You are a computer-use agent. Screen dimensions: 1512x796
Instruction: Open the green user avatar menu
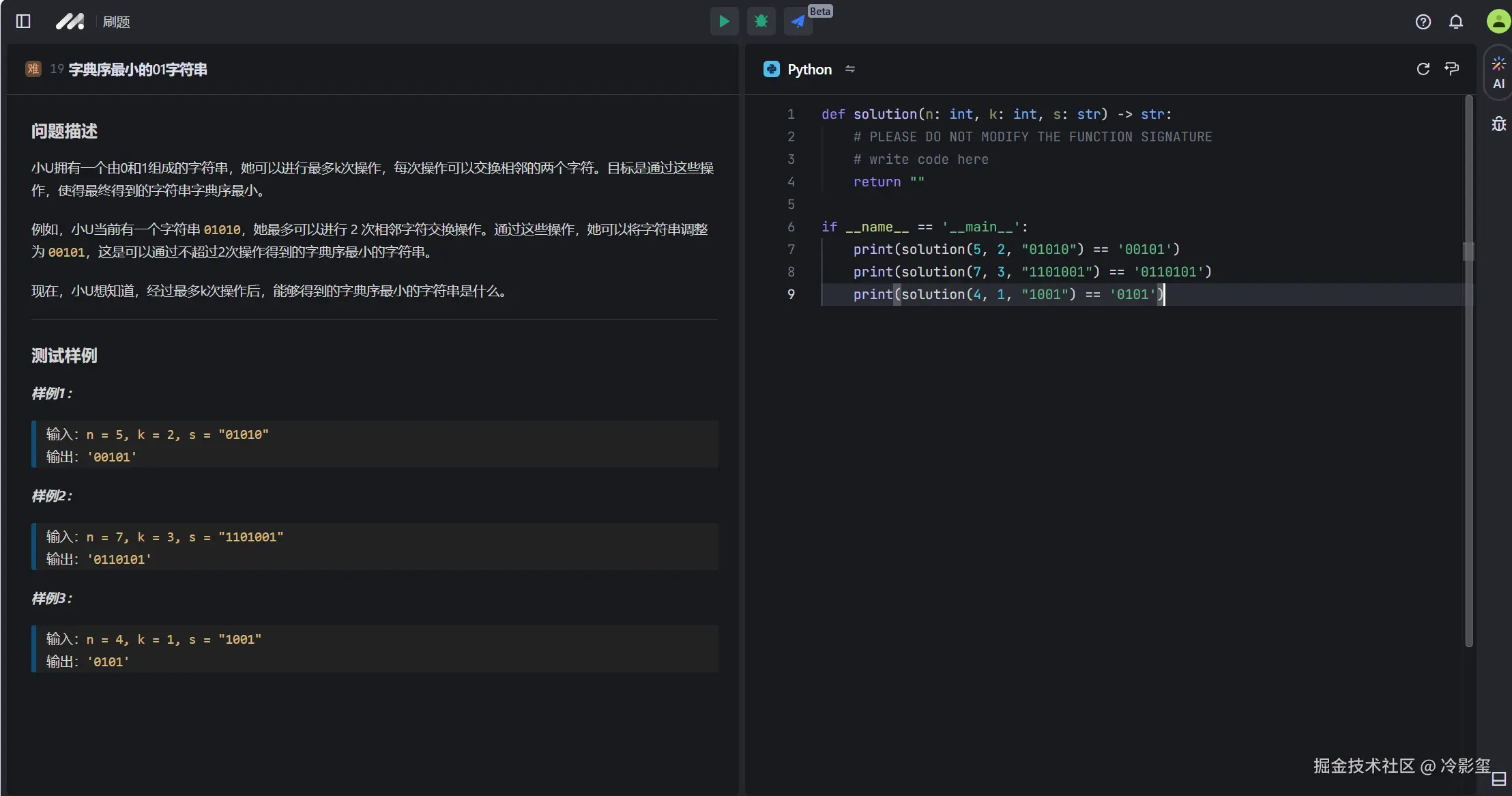tap(1498, 21)
